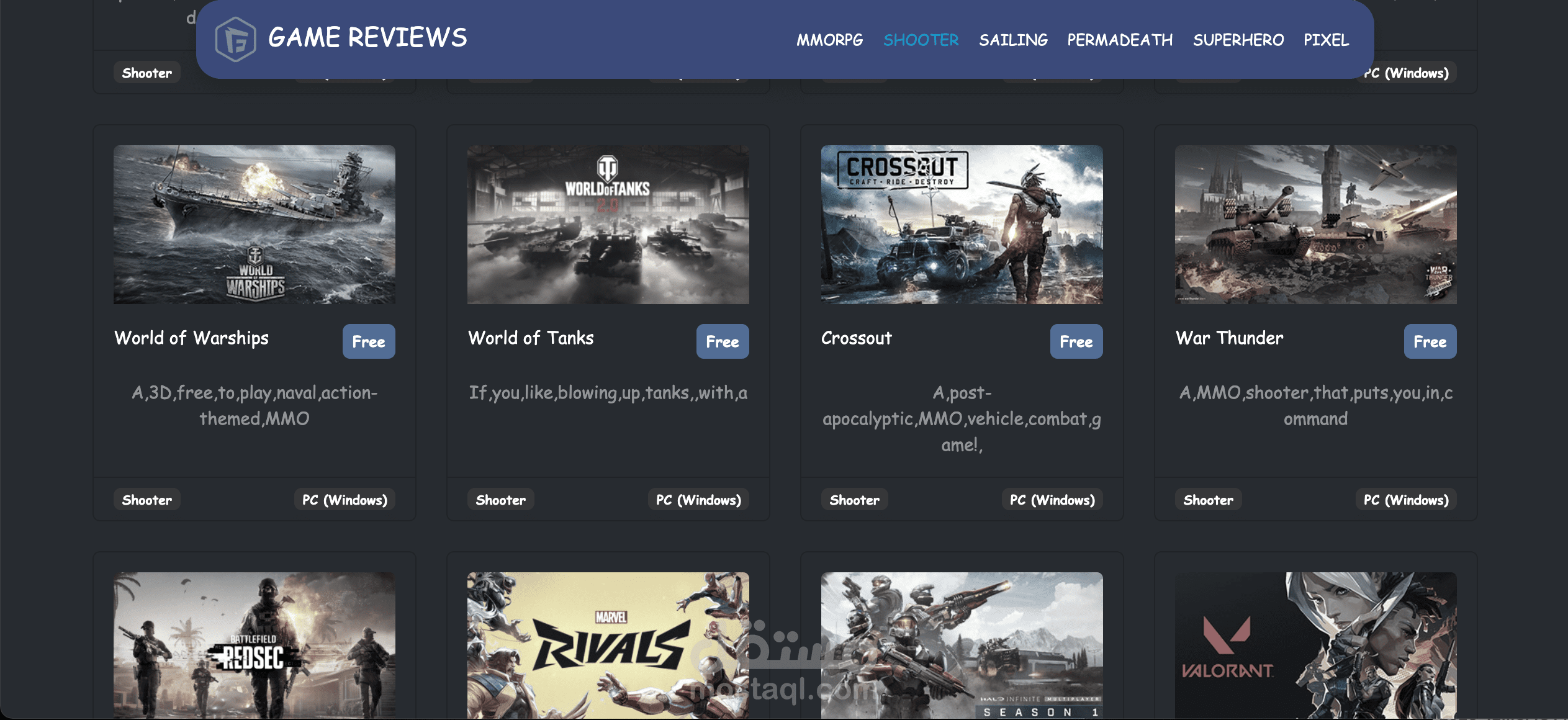Go to the Sailing category
1568x720 pixels.
(1013, 40)
